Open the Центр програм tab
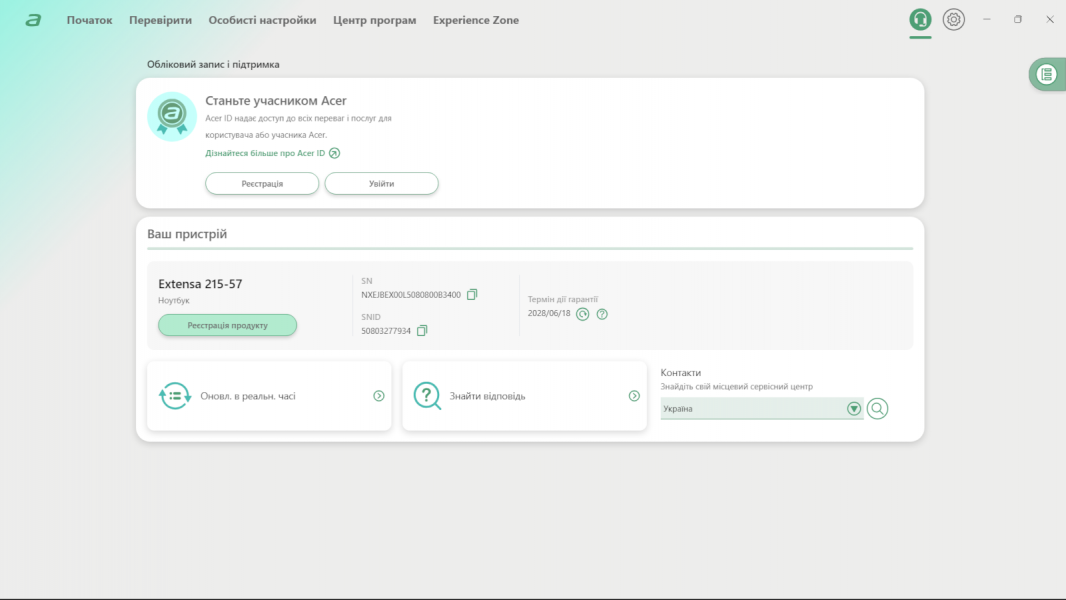This screenshot has height=600, width=1066. [374, 20]
